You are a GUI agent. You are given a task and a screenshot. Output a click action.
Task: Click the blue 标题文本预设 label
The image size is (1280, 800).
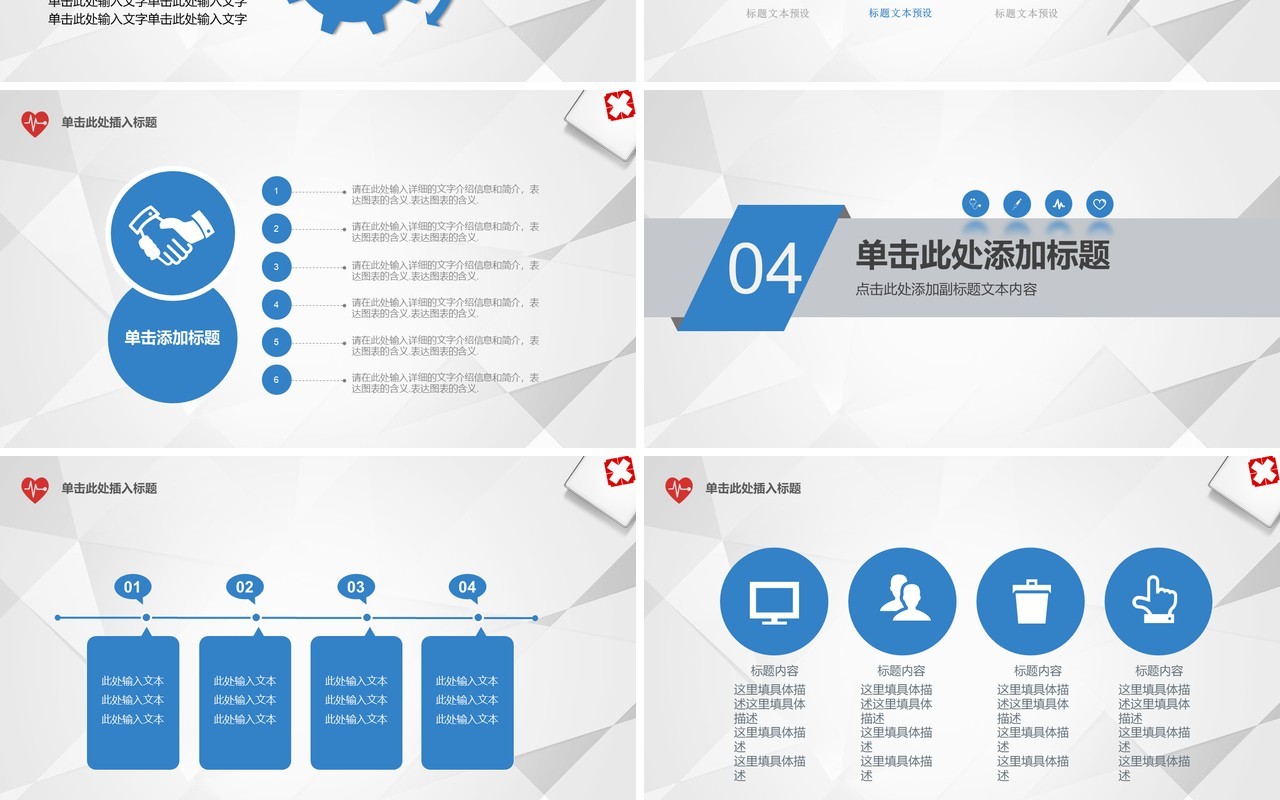900,14
